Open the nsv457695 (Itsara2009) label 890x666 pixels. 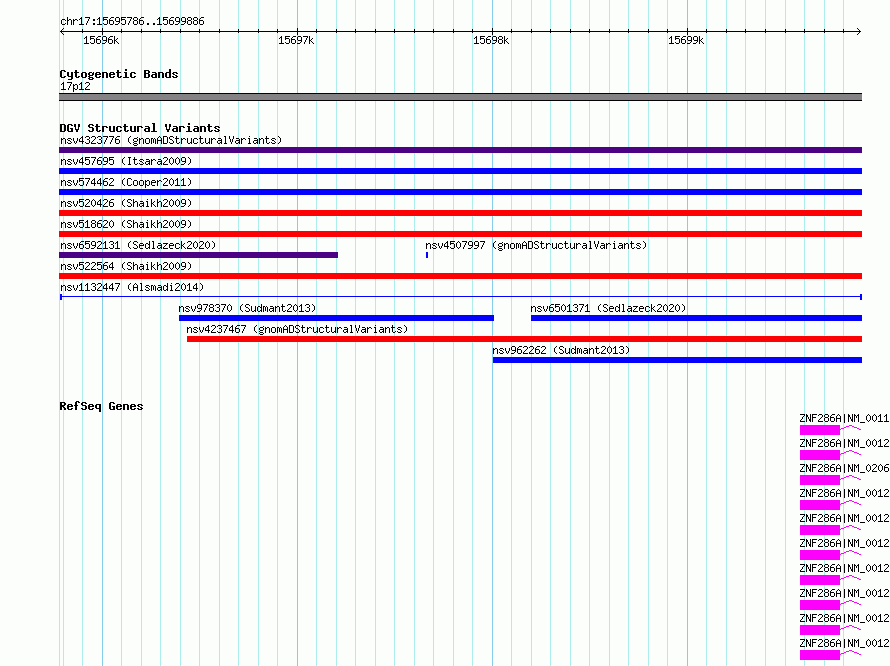(x=126, y=161)
